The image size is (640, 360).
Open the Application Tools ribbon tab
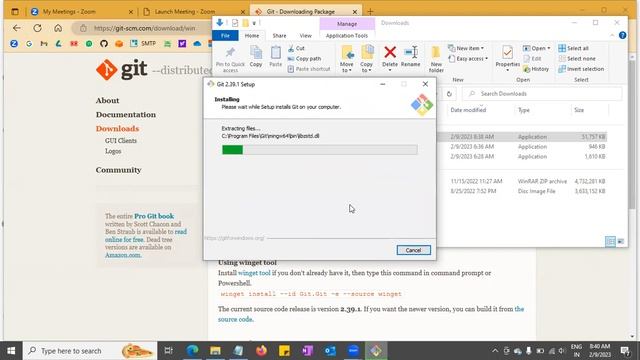pos(347,36)
